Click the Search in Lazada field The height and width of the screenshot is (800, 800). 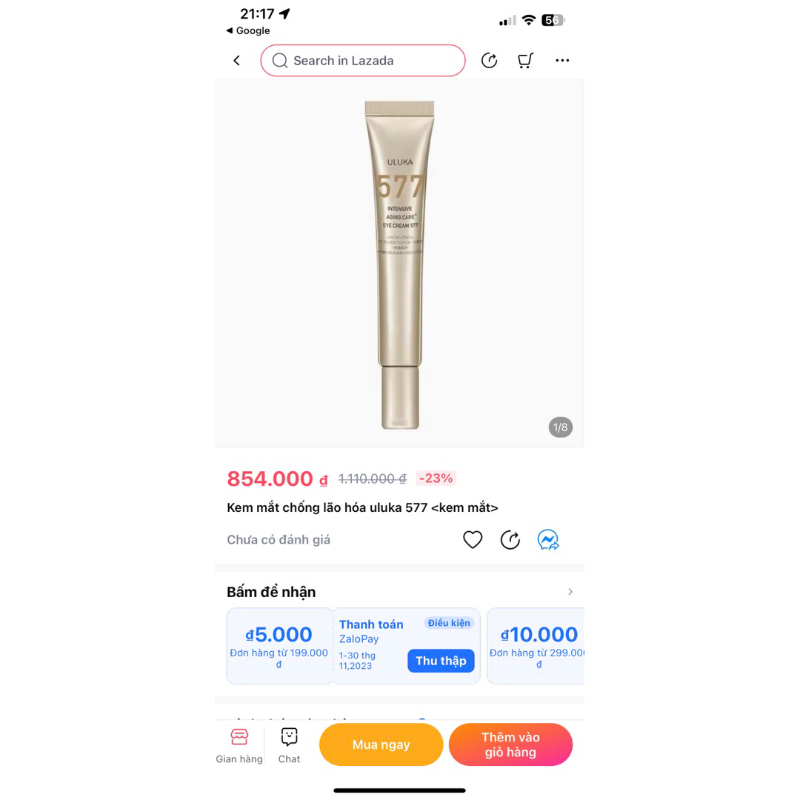coord(363,61)
